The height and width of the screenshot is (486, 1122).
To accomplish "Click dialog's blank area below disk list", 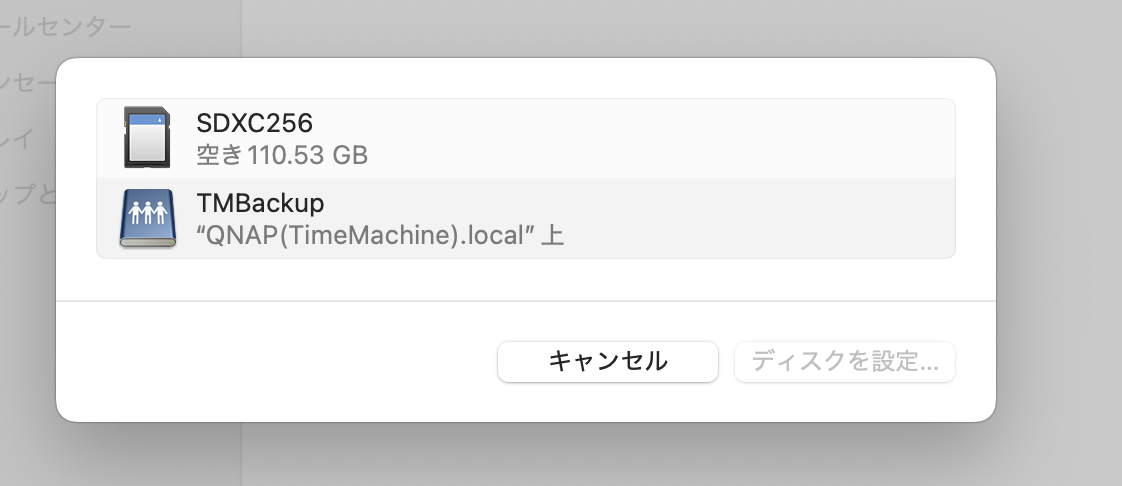I will [525, 279].
